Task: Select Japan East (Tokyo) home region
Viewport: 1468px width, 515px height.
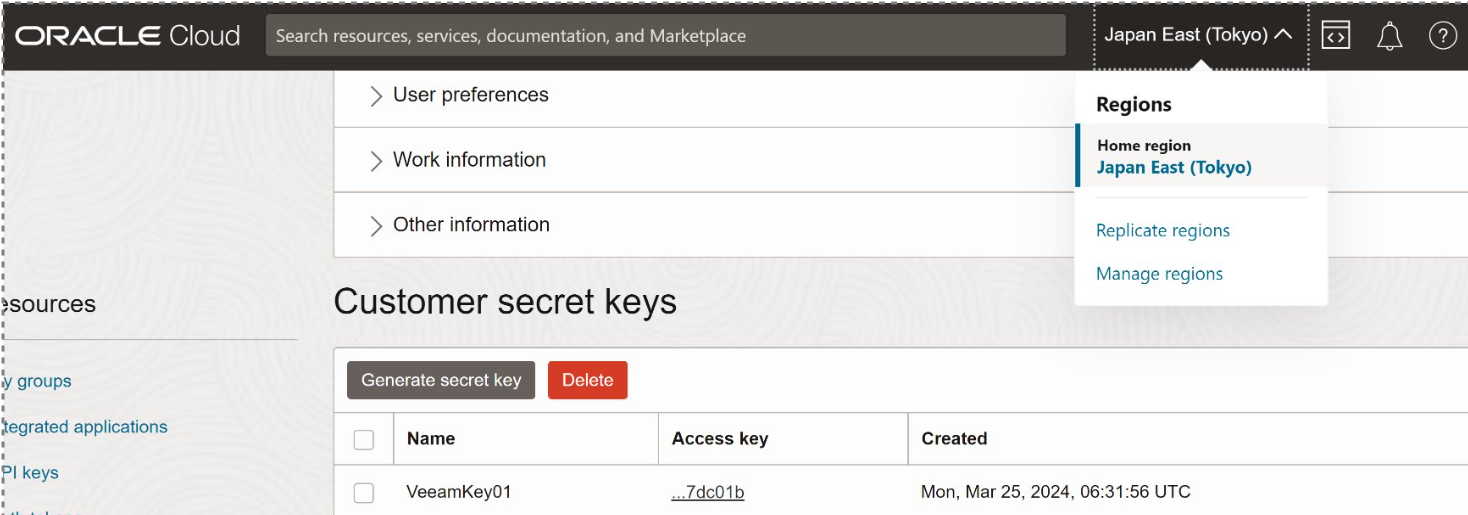Action: pyautogui.click(x=1173, y=167)
